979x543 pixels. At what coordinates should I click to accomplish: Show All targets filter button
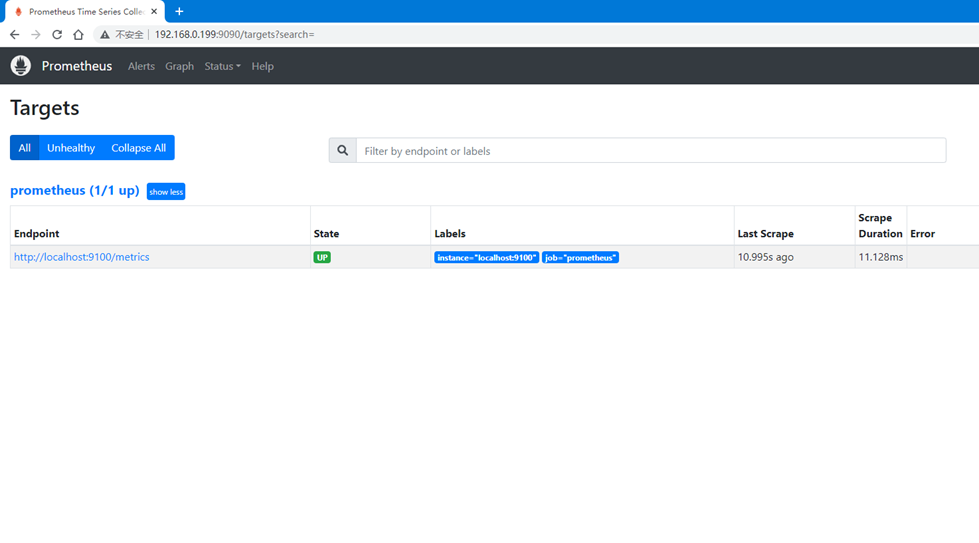(x=24, y=148)
